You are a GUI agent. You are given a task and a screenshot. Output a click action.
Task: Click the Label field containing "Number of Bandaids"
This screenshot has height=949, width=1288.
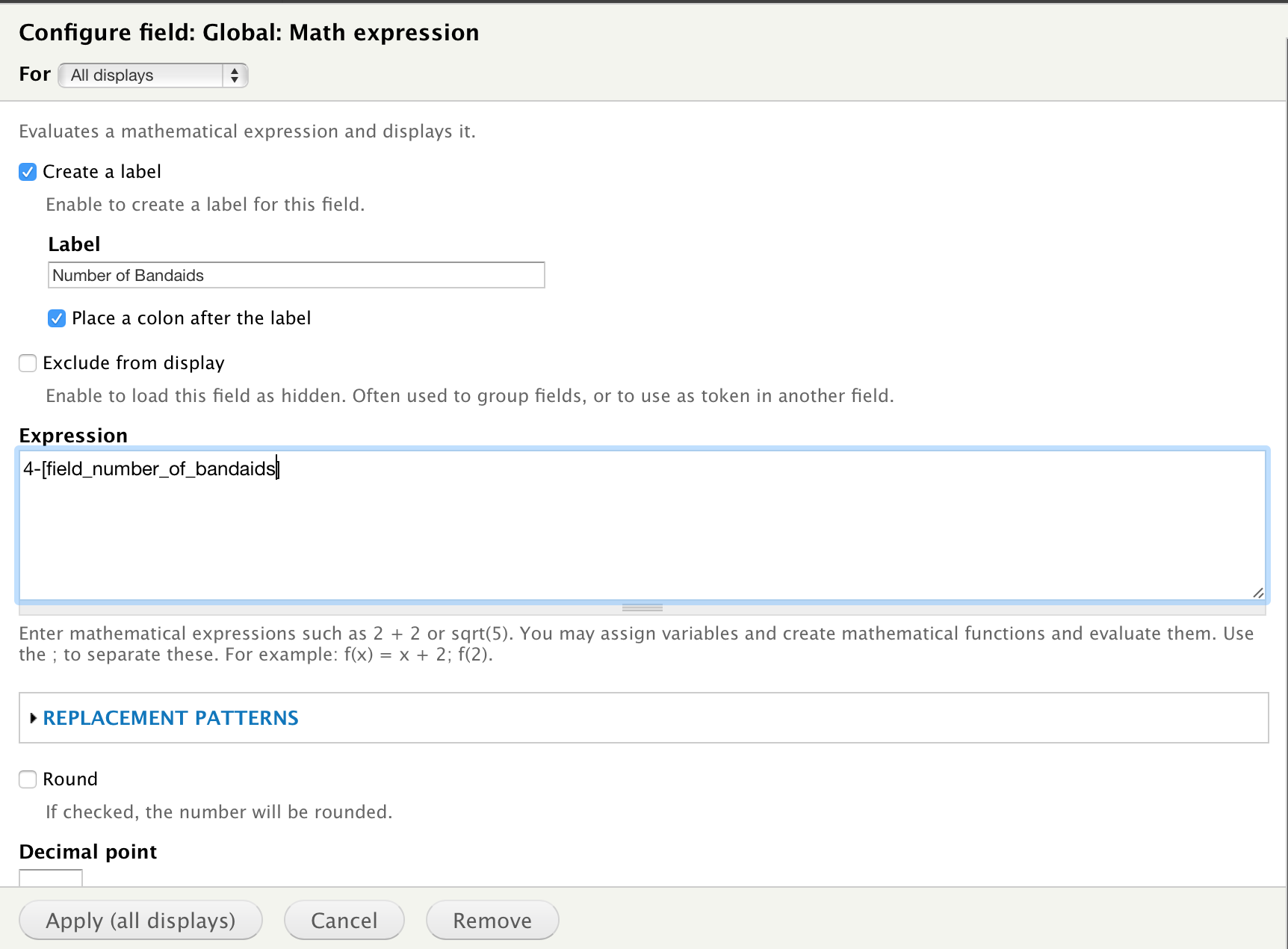coord(296,275)
